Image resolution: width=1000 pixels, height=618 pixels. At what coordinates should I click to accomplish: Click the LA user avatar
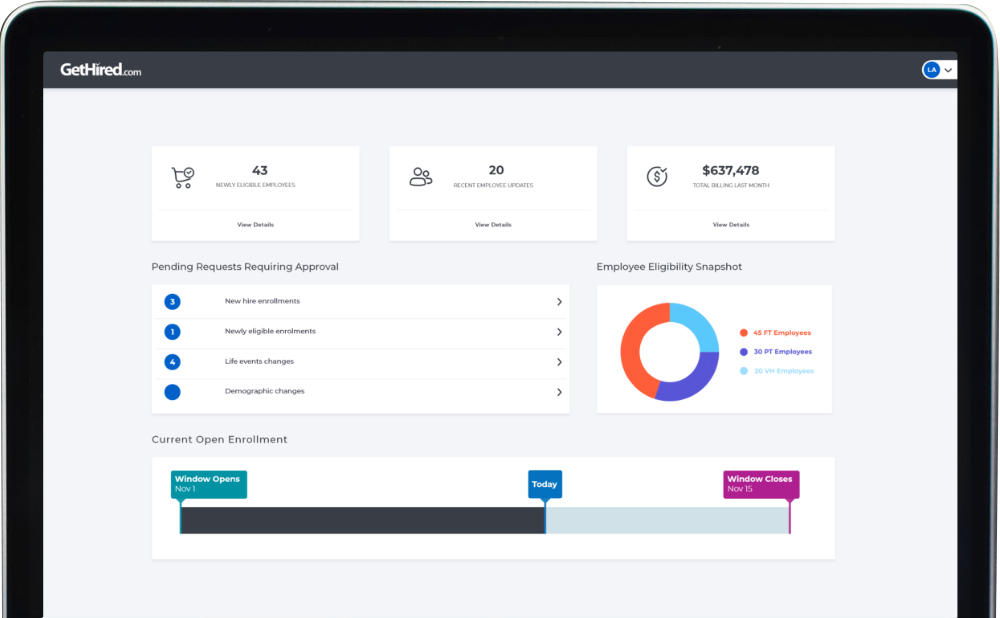[x=931, y=70]
